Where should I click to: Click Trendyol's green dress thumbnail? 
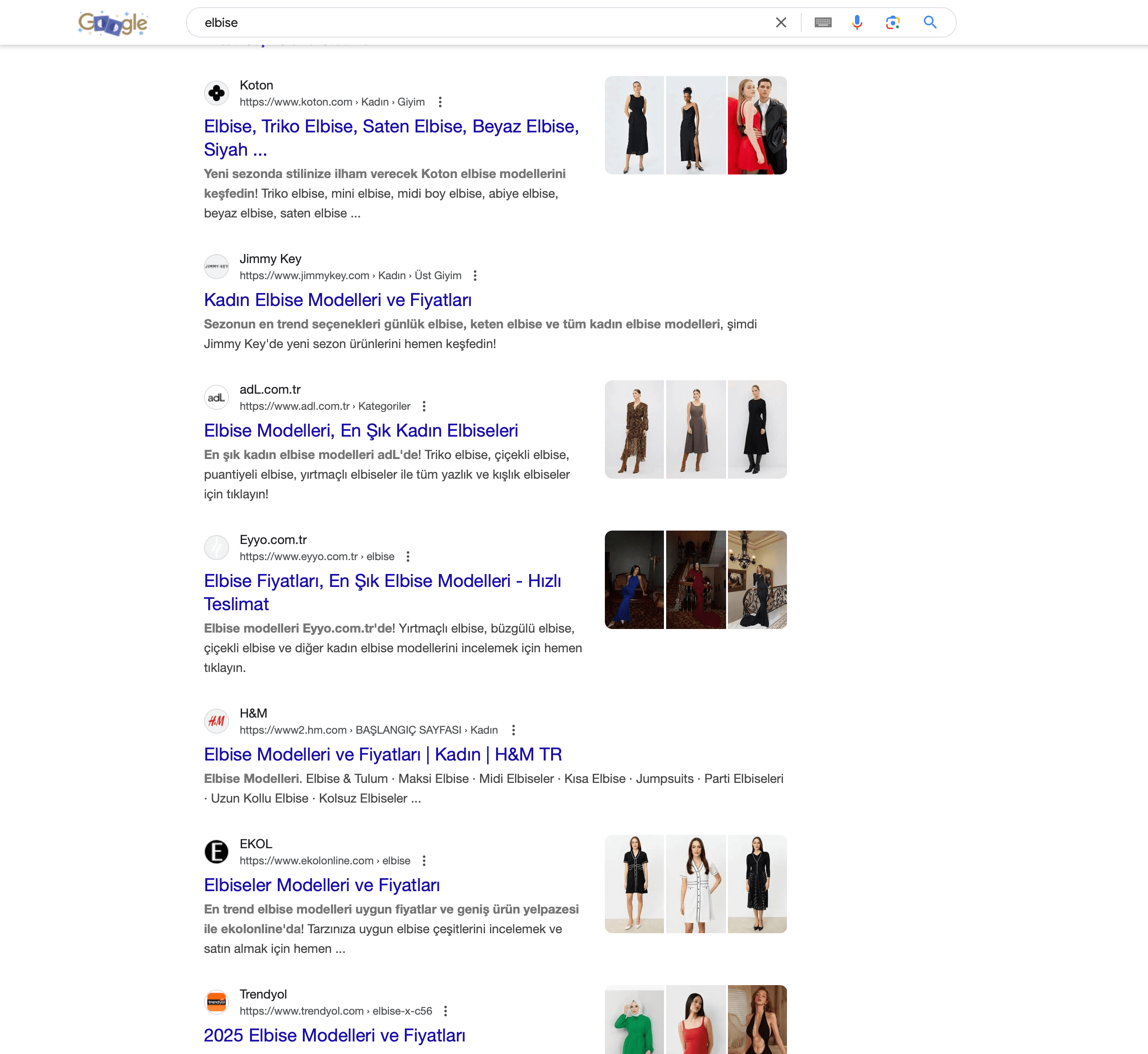(634, 1020)
